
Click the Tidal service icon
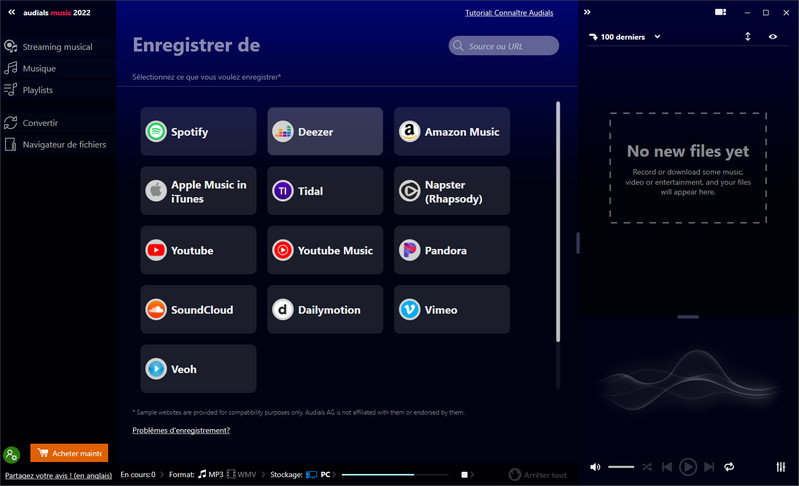[x=283, y=191]
